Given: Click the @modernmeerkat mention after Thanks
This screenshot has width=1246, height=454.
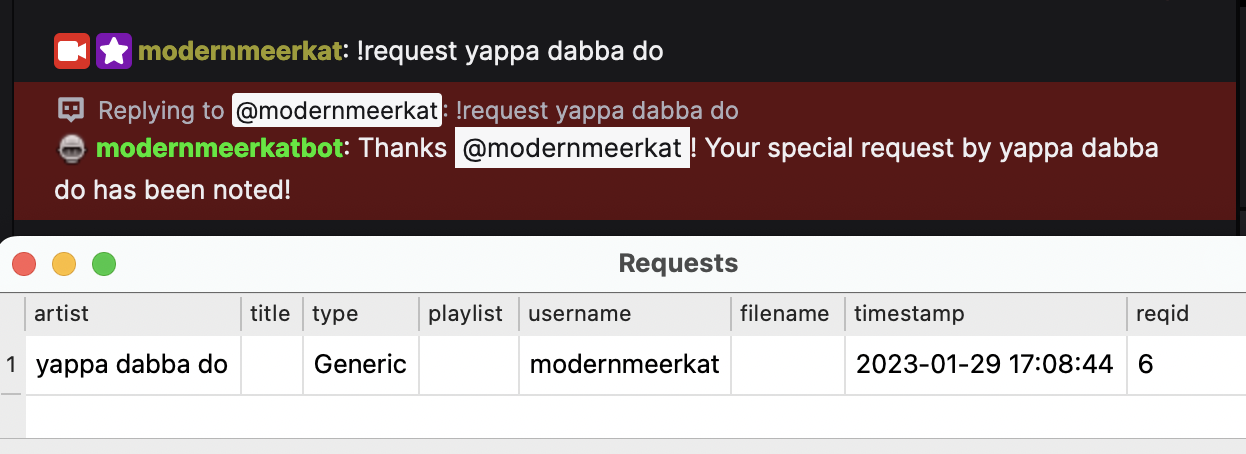Looking at the screenshot, I should pyautogui.click(x=572, y=149).
